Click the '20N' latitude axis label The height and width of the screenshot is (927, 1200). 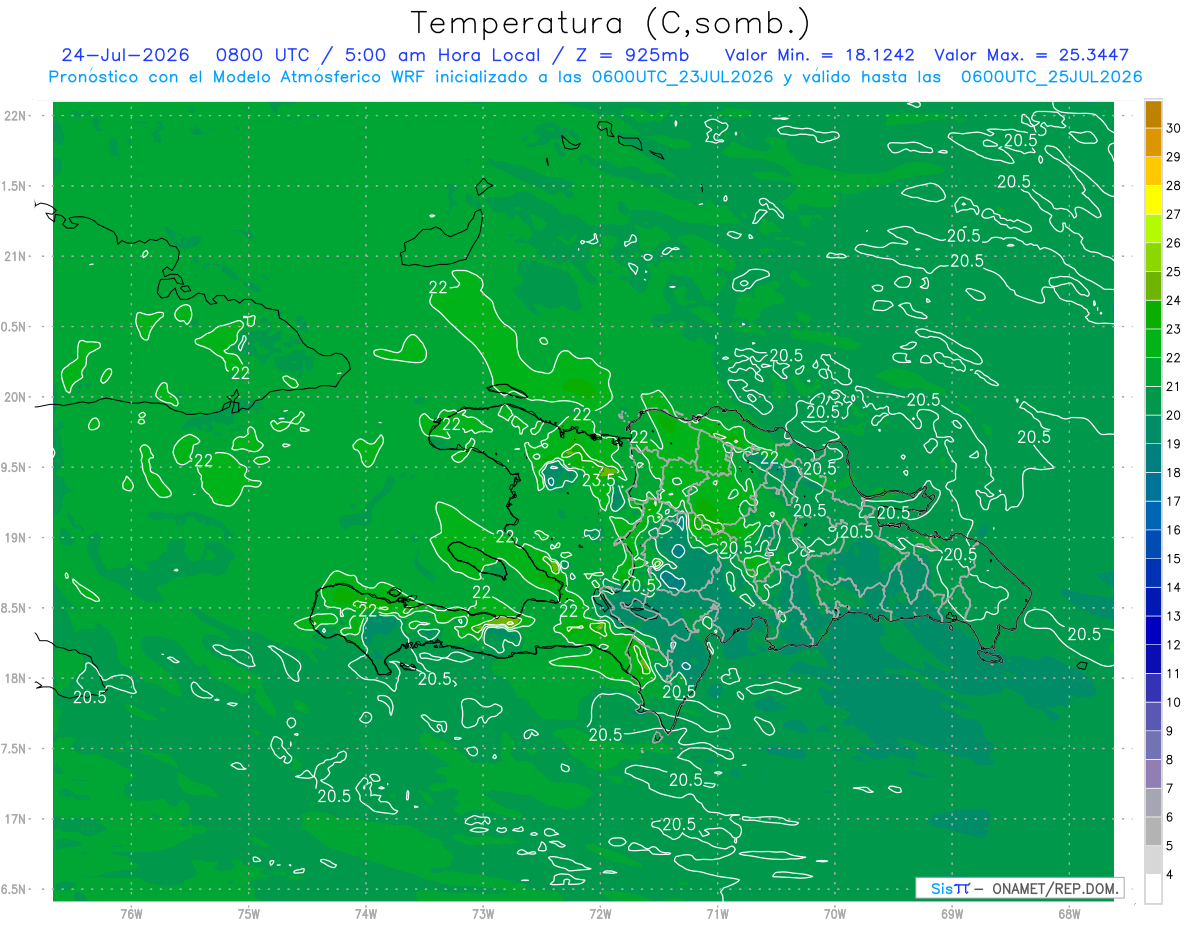pyautogui.click(x=16, y=397)
